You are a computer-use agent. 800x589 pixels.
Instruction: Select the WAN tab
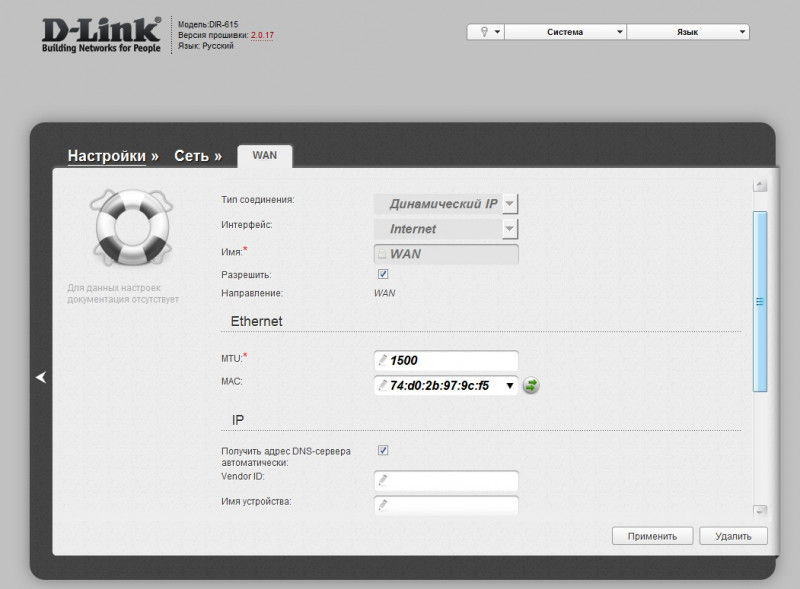(265, 156)
